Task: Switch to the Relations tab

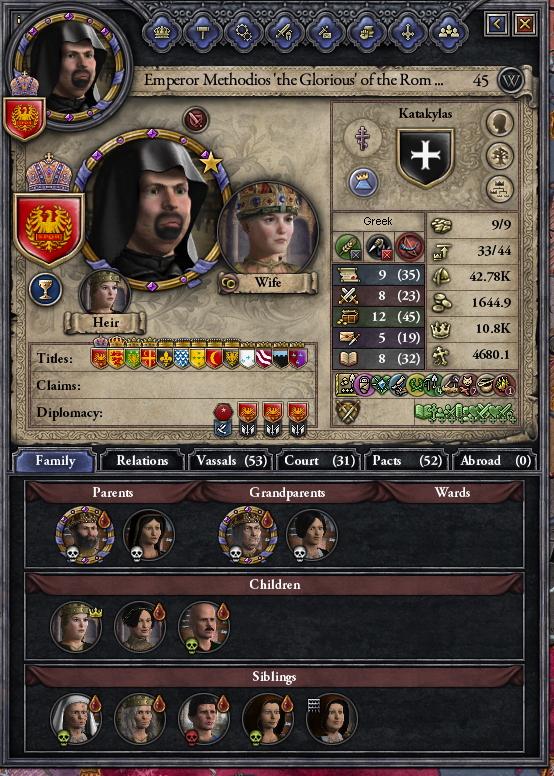Action: (142, 461)
